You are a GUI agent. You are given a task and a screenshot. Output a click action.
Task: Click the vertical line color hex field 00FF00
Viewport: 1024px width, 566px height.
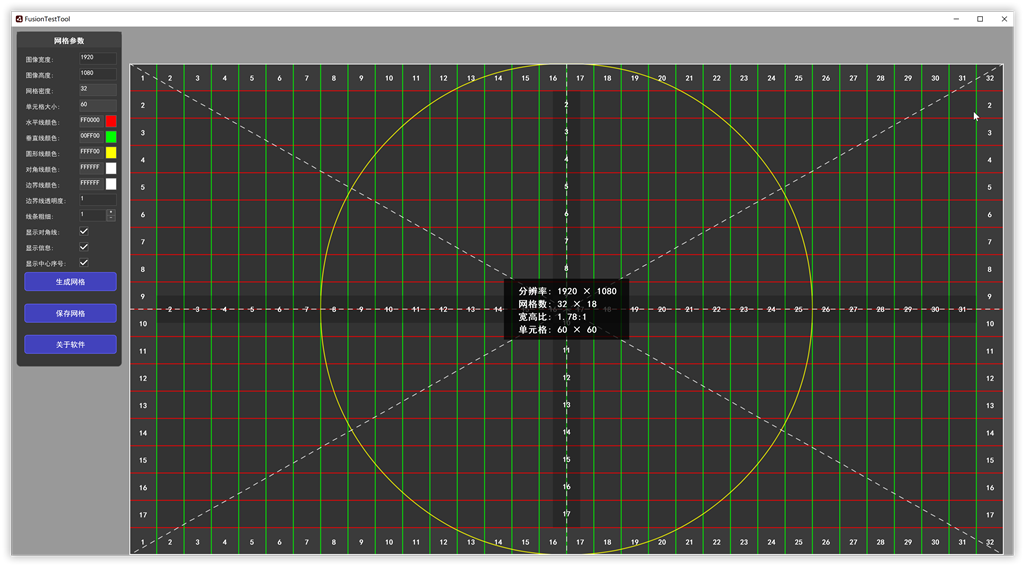point(91,136)
